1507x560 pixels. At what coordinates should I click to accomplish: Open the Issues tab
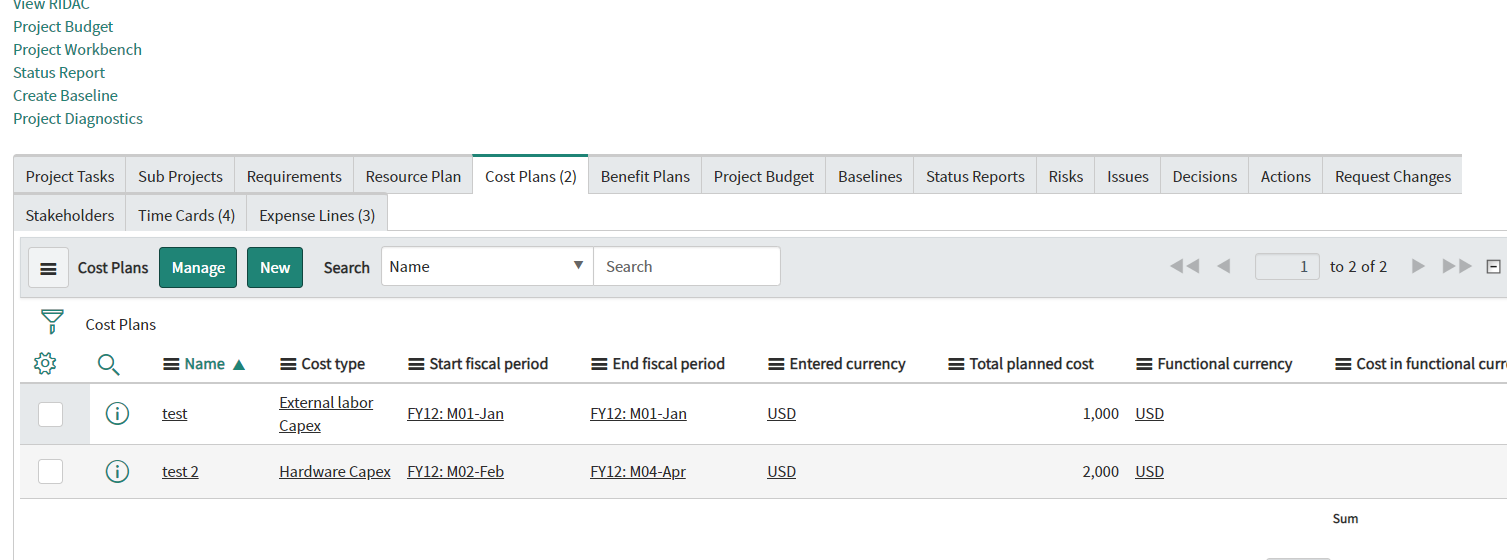tap(1128, 177)
